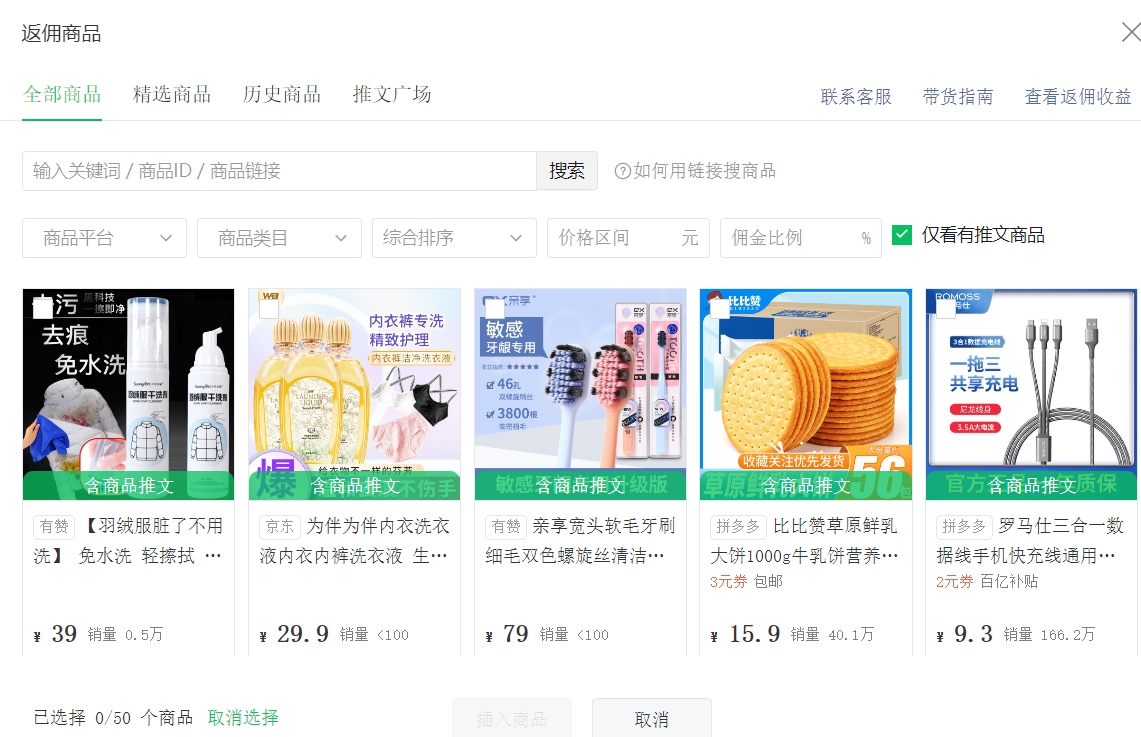Screen dimensions: 1141x737
Task: Open the 商品平台 dropdown
Action: 104,238
